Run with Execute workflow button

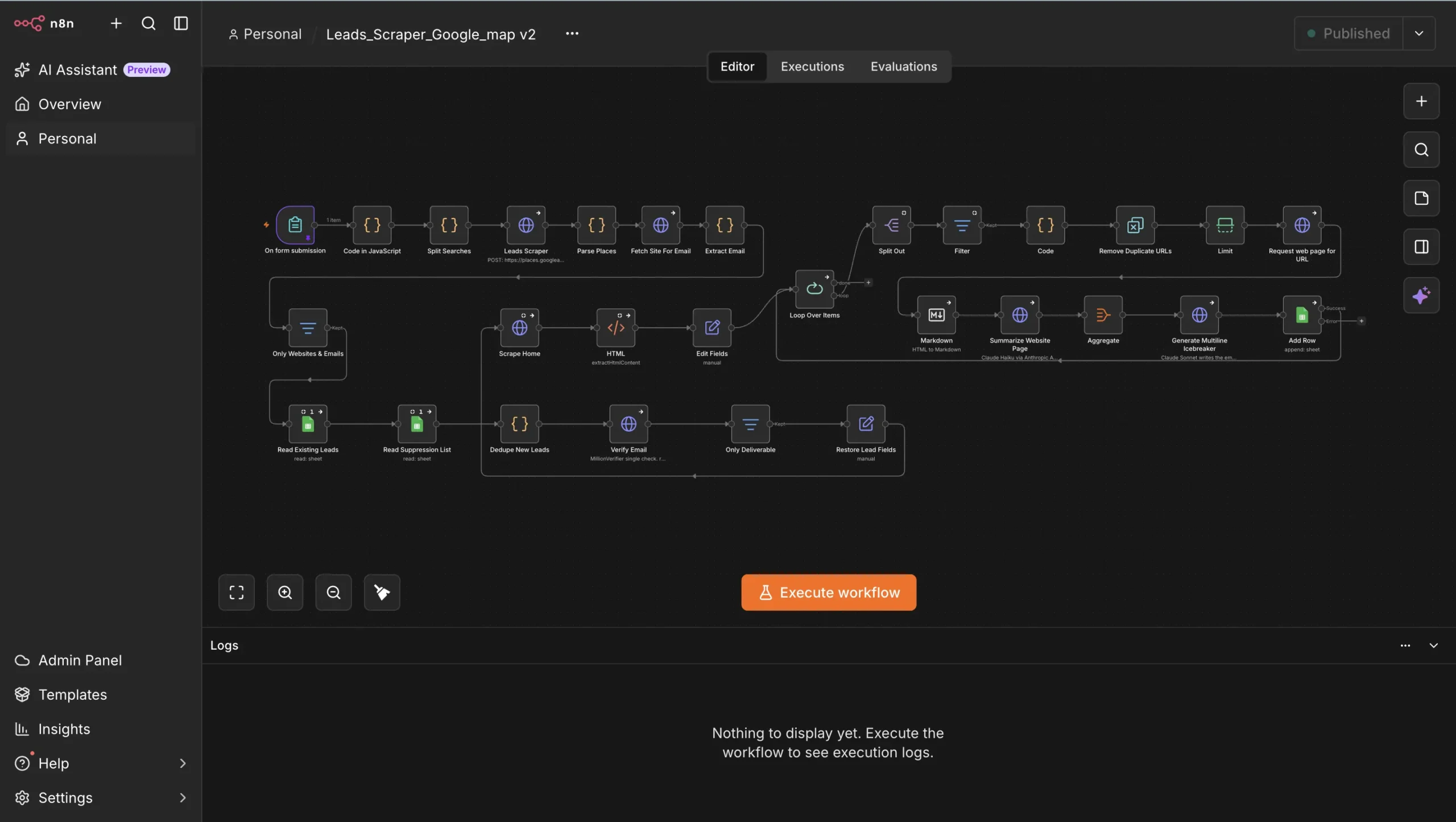pos(829,592)
